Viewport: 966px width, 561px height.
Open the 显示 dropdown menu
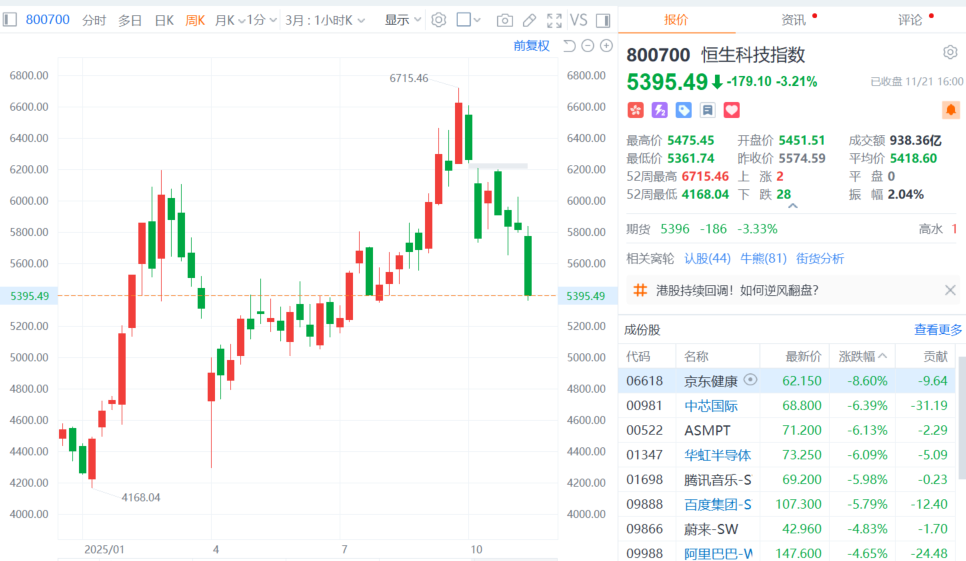(x=403, y=20)
